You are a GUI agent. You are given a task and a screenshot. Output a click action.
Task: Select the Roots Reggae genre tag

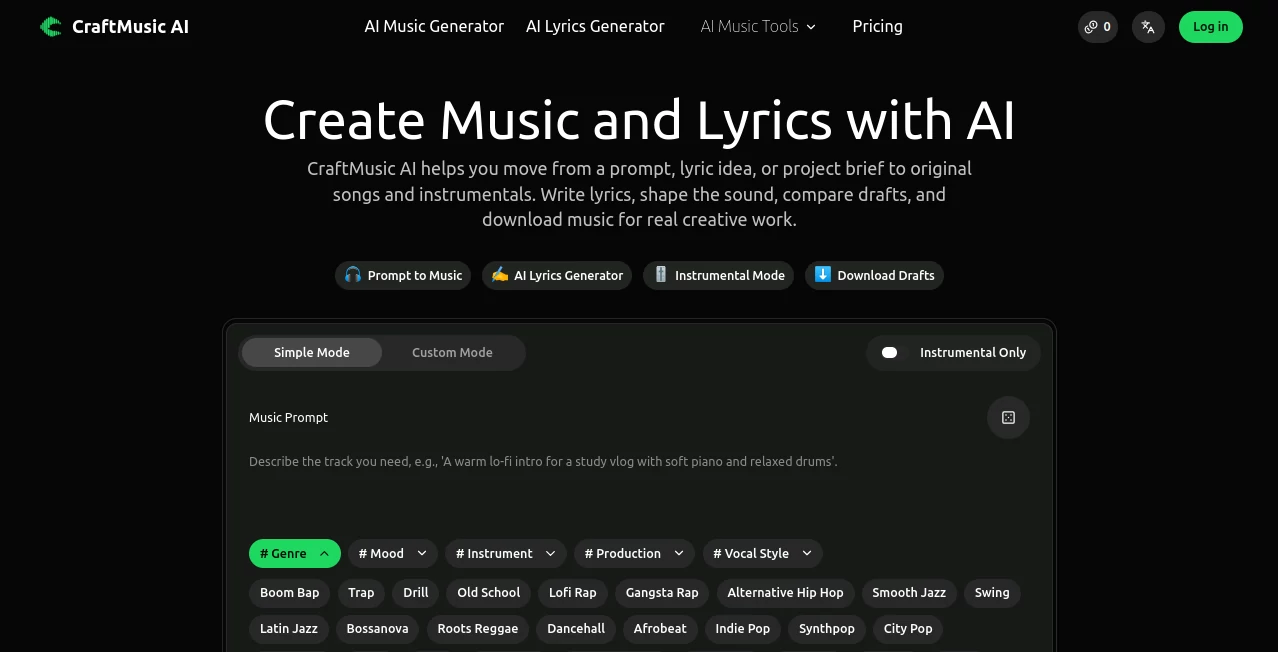coord(478,629)
